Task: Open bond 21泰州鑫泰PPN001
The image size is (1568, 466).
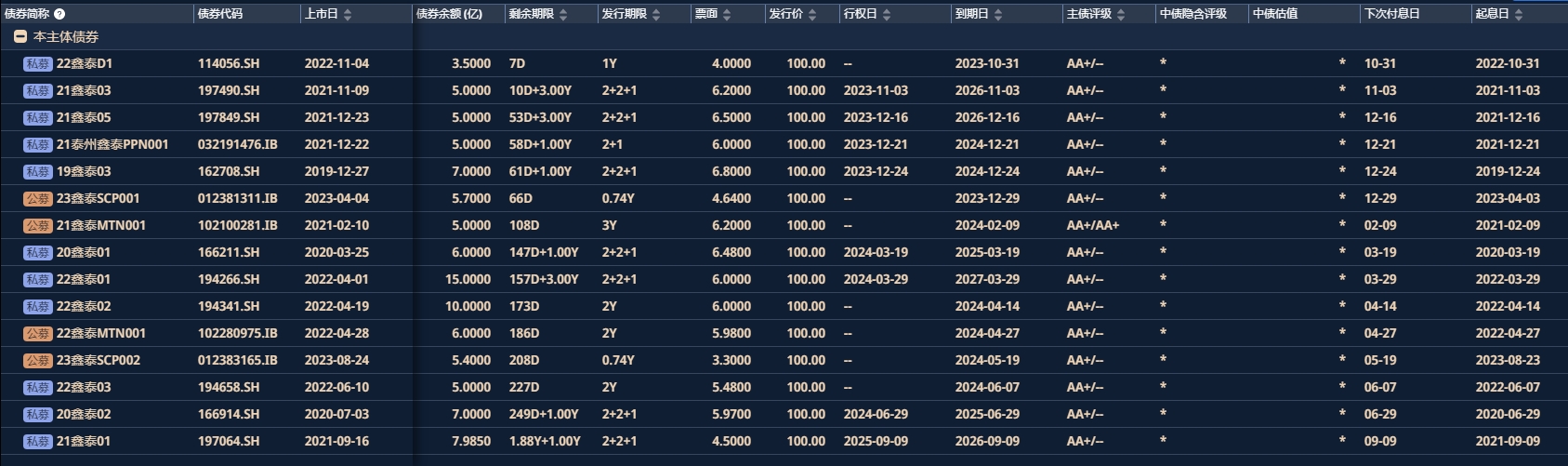Action: tap(112, 144)
